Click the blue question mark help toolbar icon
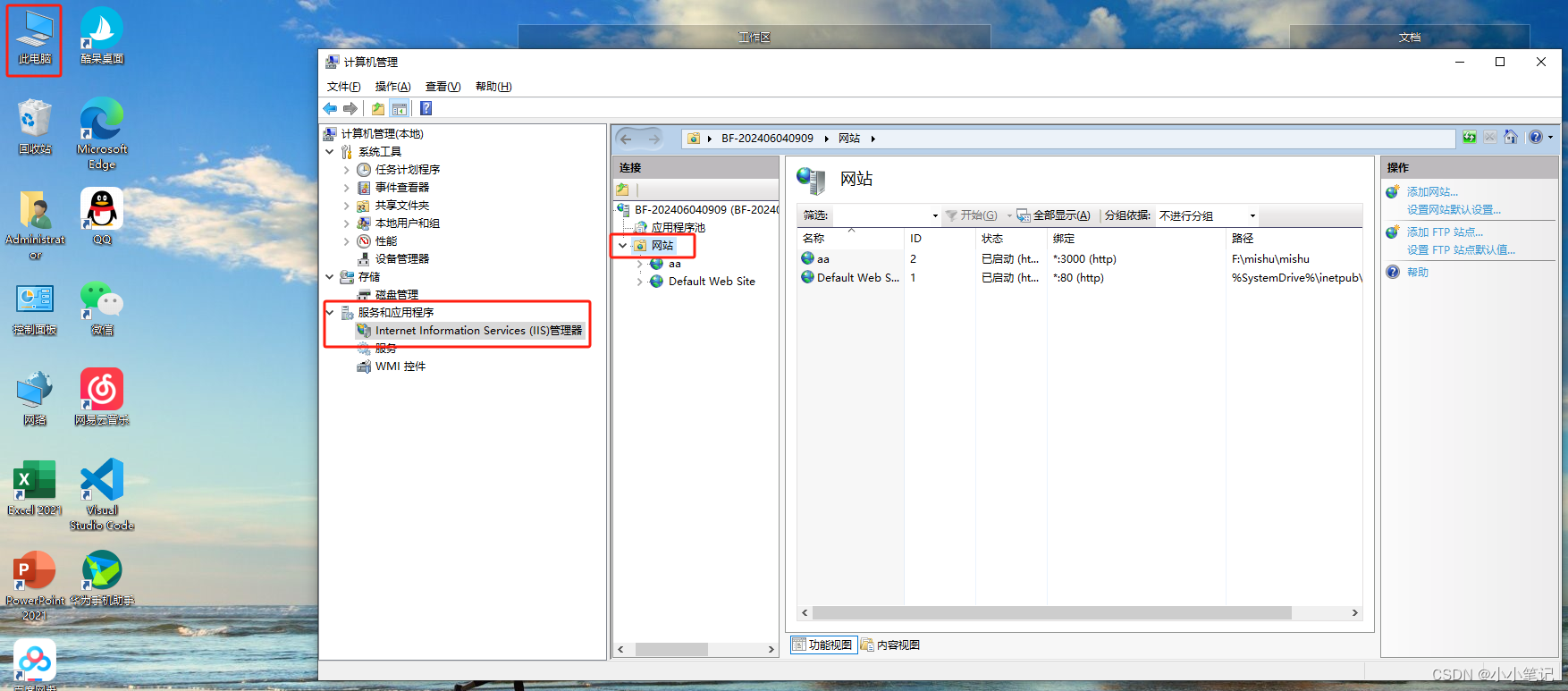This screenshot has height=691, width=1568. [426, 108]
